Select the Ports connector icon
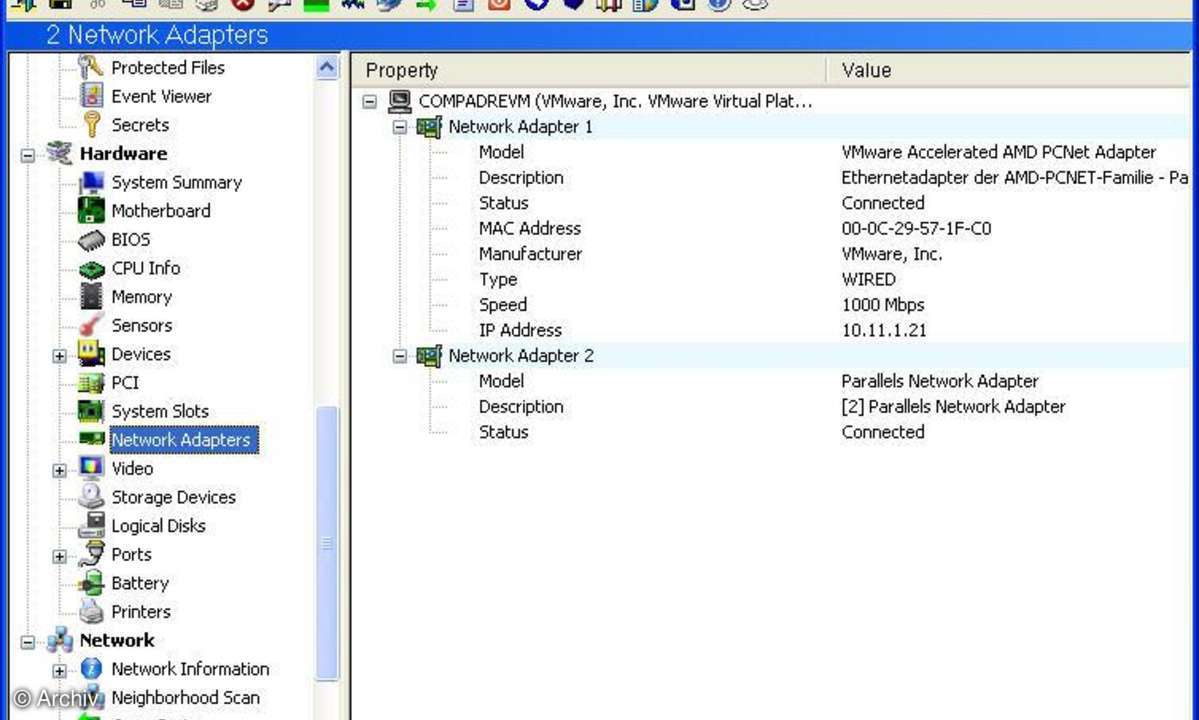The image size is (1199, 720). (x=91, y=554)
